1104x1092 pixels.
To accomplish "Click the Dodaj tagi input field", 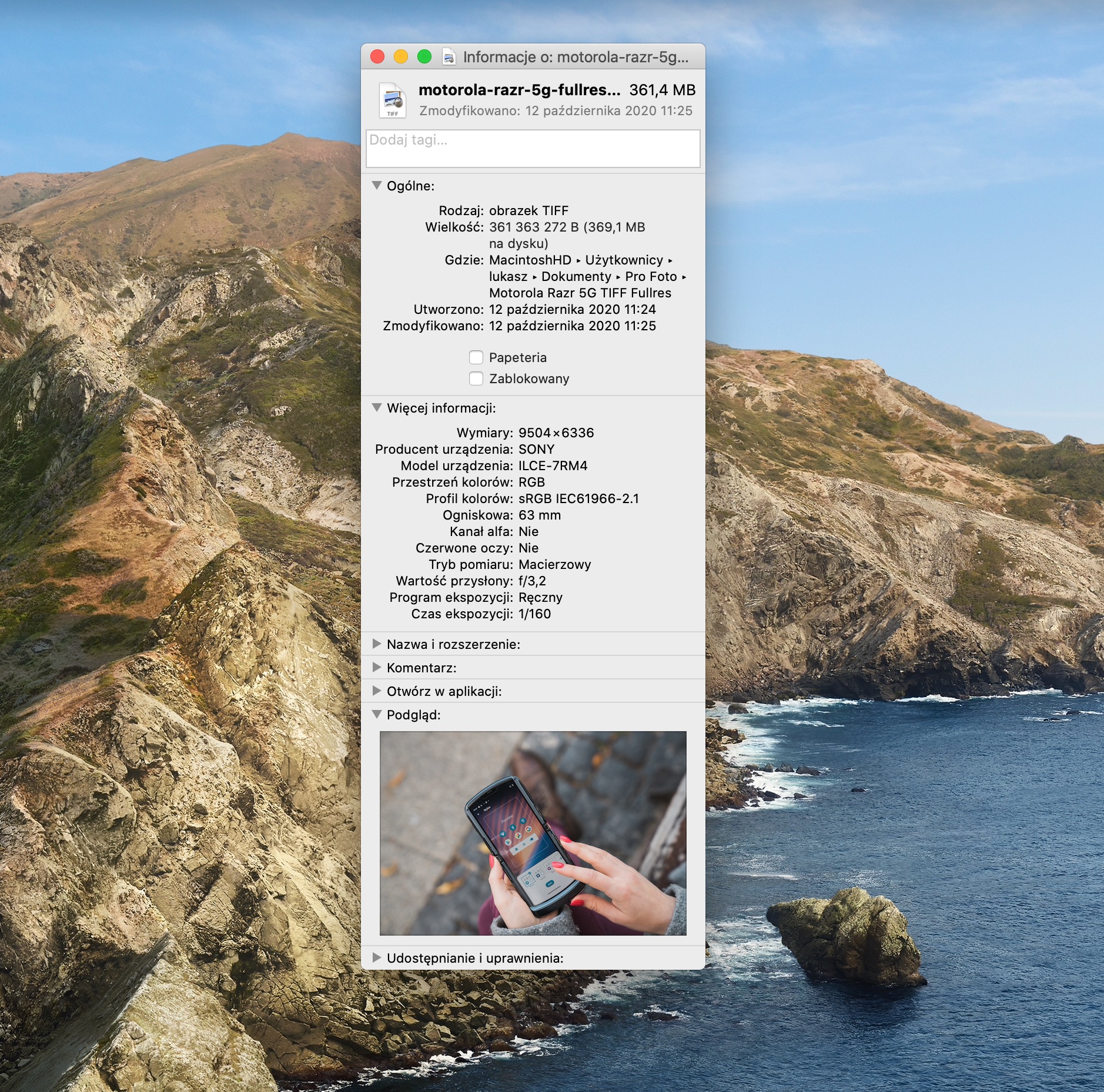I will [533, 149].
